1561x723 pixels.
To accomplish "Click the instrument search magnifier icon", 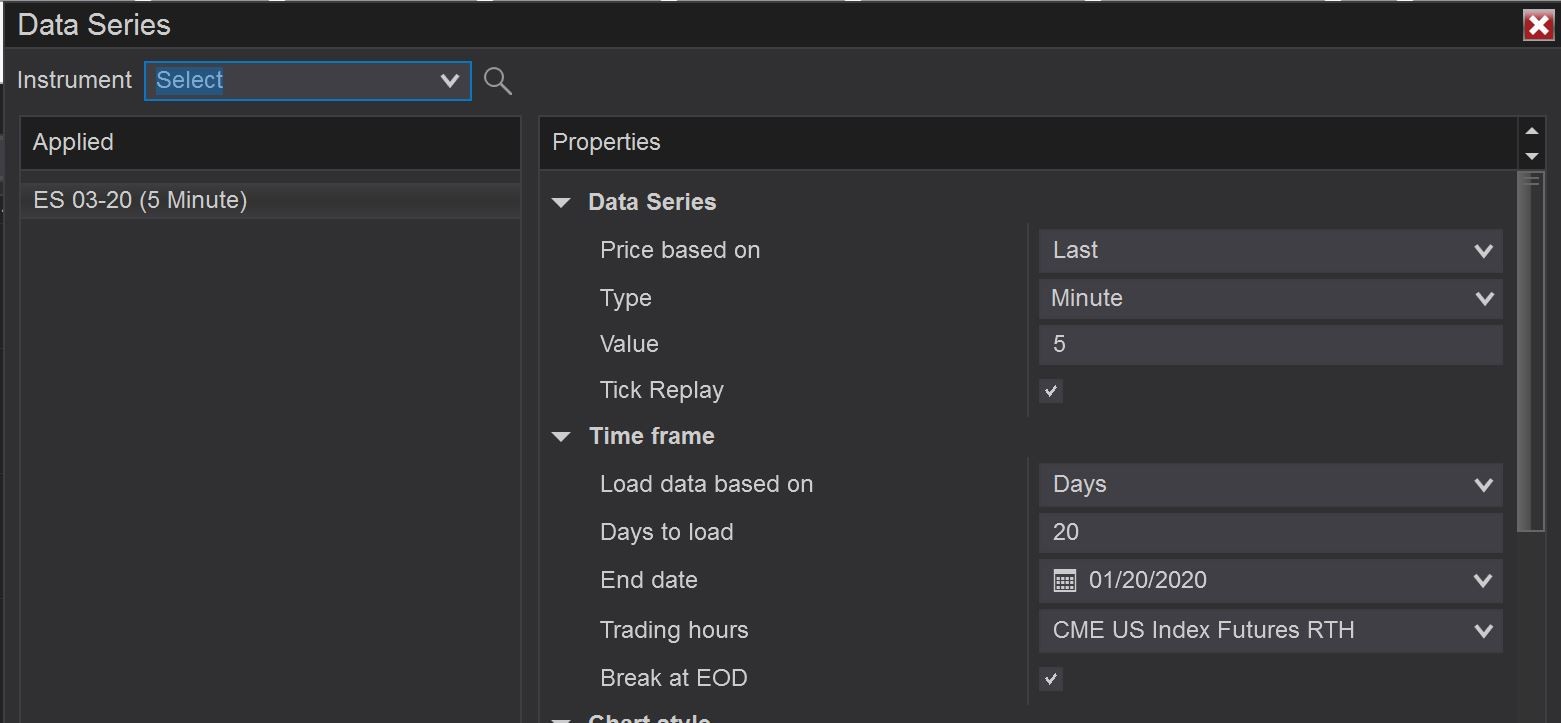I will click(497, 81).
